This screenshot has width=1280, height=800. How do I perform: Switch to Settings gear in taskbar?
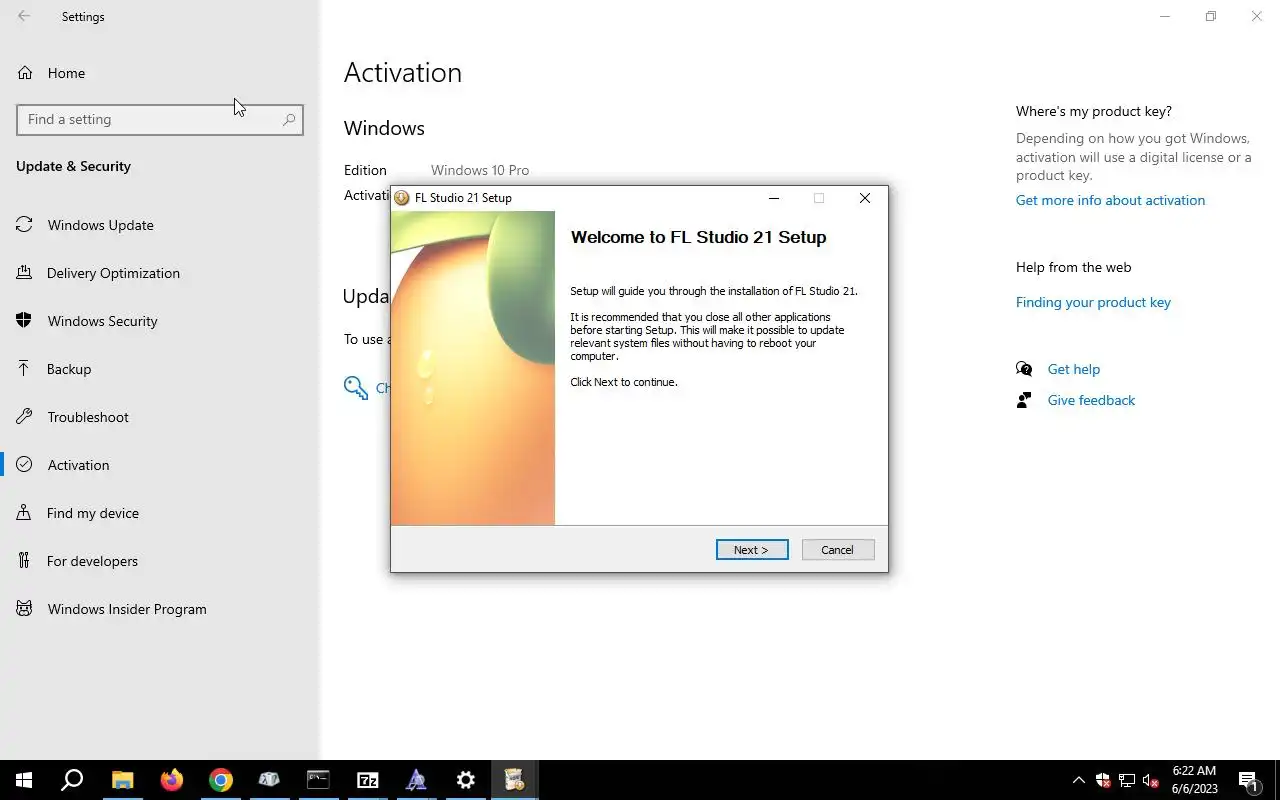coord(465,780)
